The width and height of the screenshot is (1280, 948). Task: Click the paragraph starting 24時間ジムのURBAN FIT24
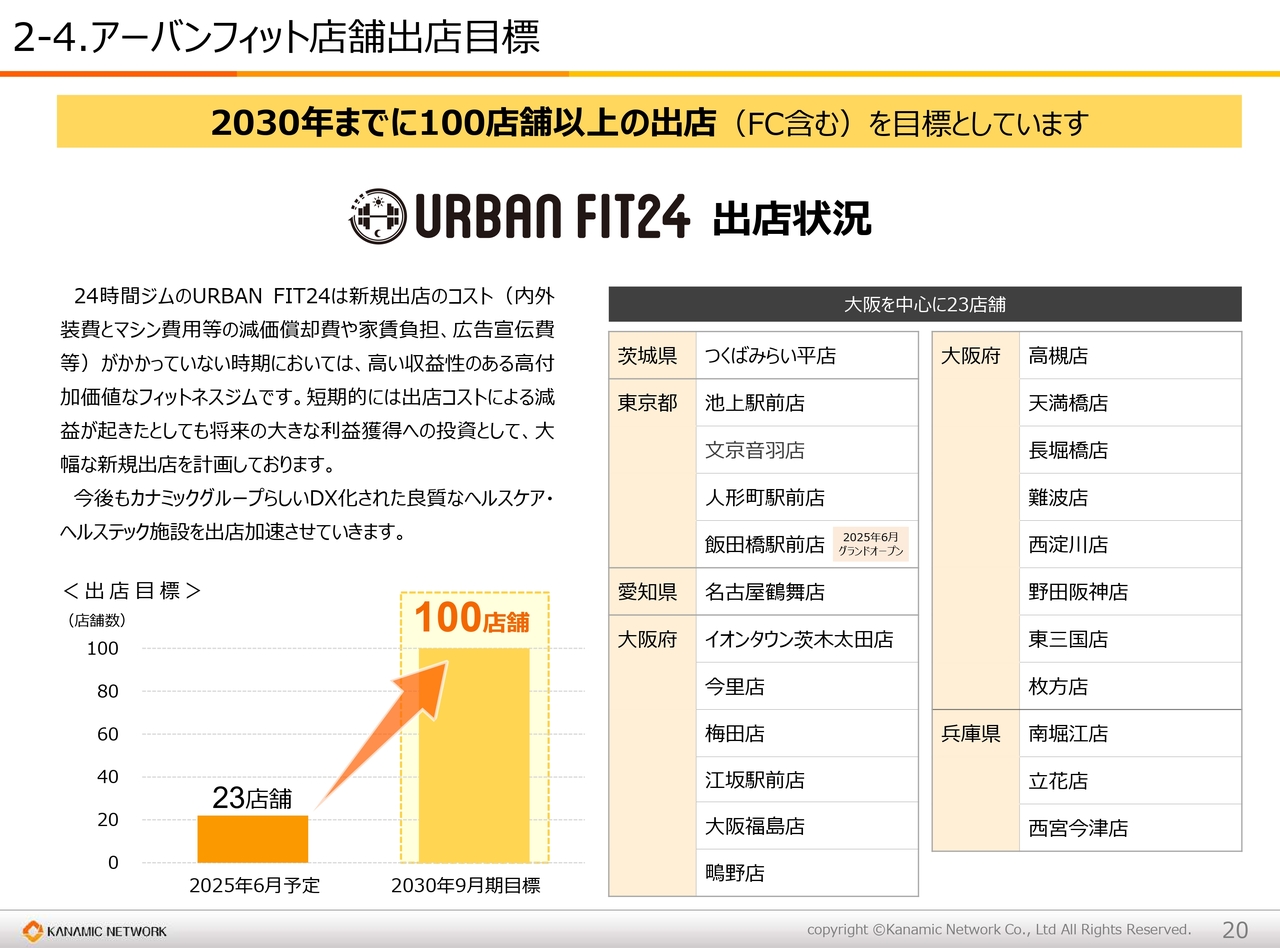[x=308, y=381]
